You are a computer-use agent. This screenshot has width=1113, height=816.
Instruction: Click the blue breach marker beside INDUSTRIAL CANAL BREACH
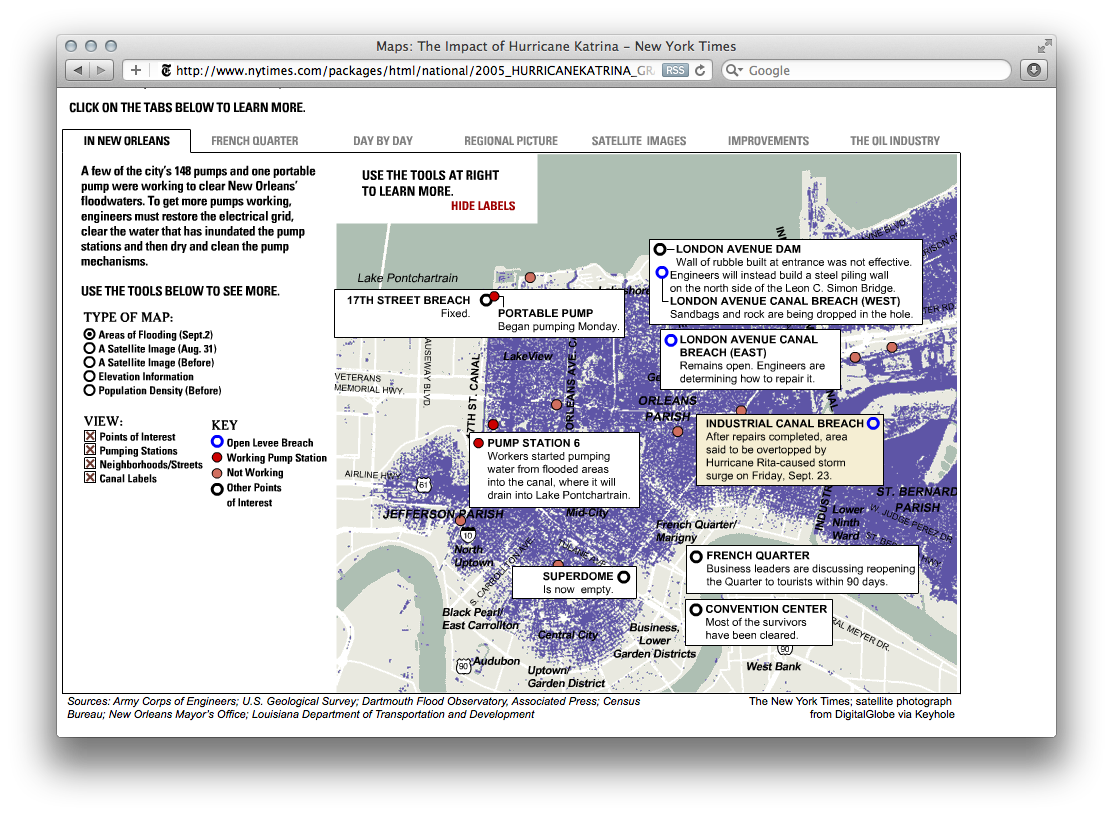(x=873, y=423)
